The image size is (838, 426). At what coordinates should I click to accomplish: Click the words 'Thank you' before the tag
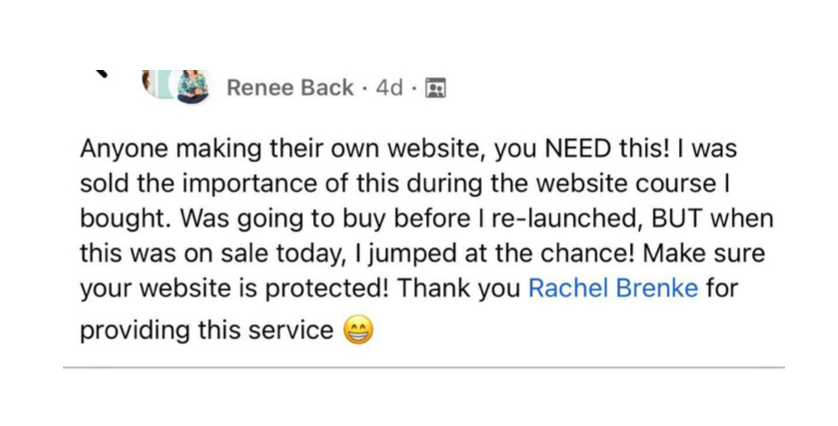coord(458,289)
